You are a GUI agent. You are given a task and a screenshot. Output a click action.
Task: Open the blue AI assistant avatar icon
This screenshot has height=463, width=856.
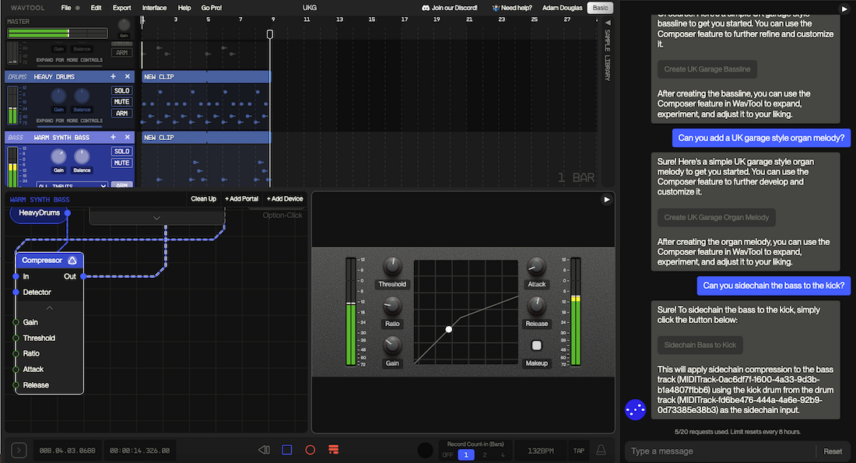click(x=635, y=409)
